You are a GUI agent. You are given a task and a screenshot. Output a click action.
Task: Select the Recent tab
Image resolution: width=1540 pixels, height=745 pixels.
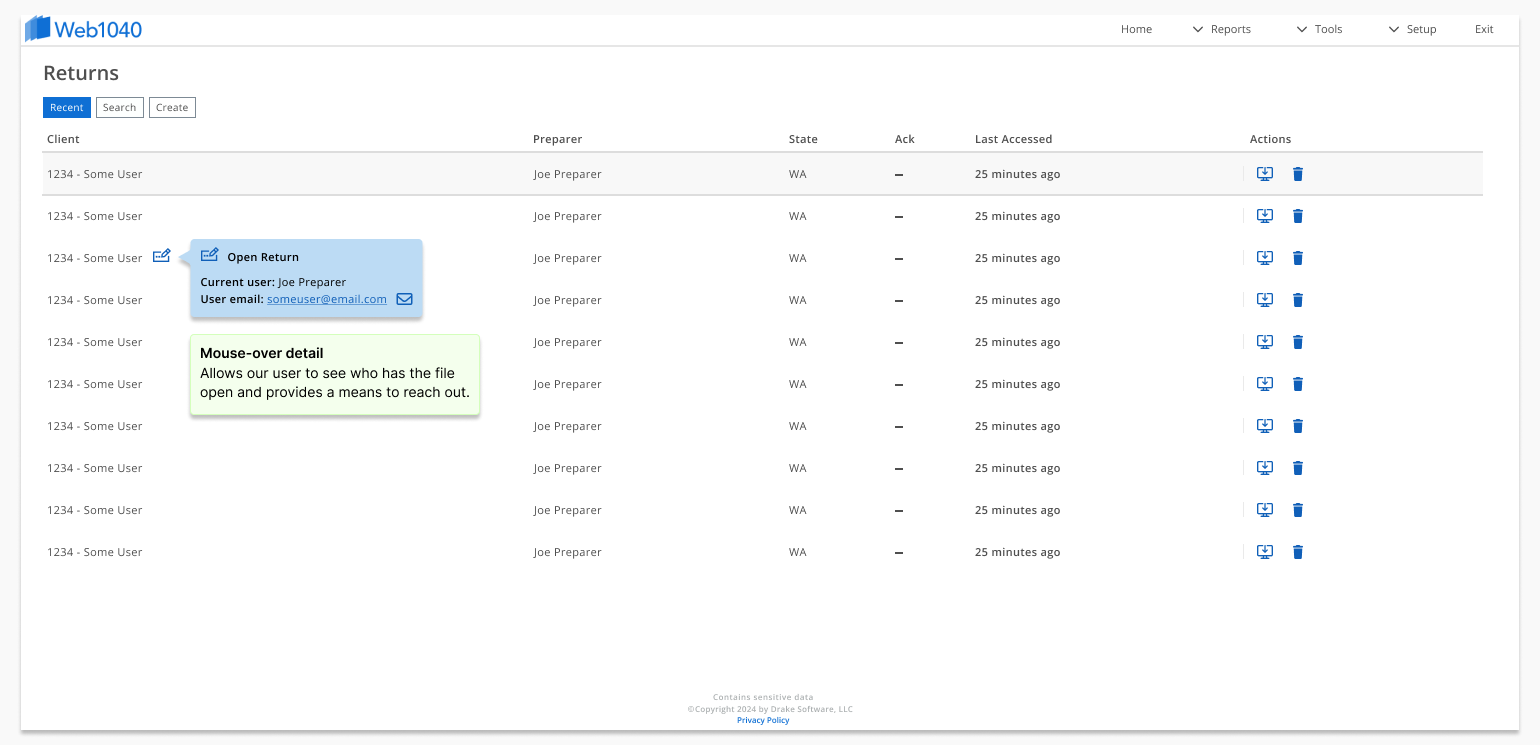click(67, 107)
